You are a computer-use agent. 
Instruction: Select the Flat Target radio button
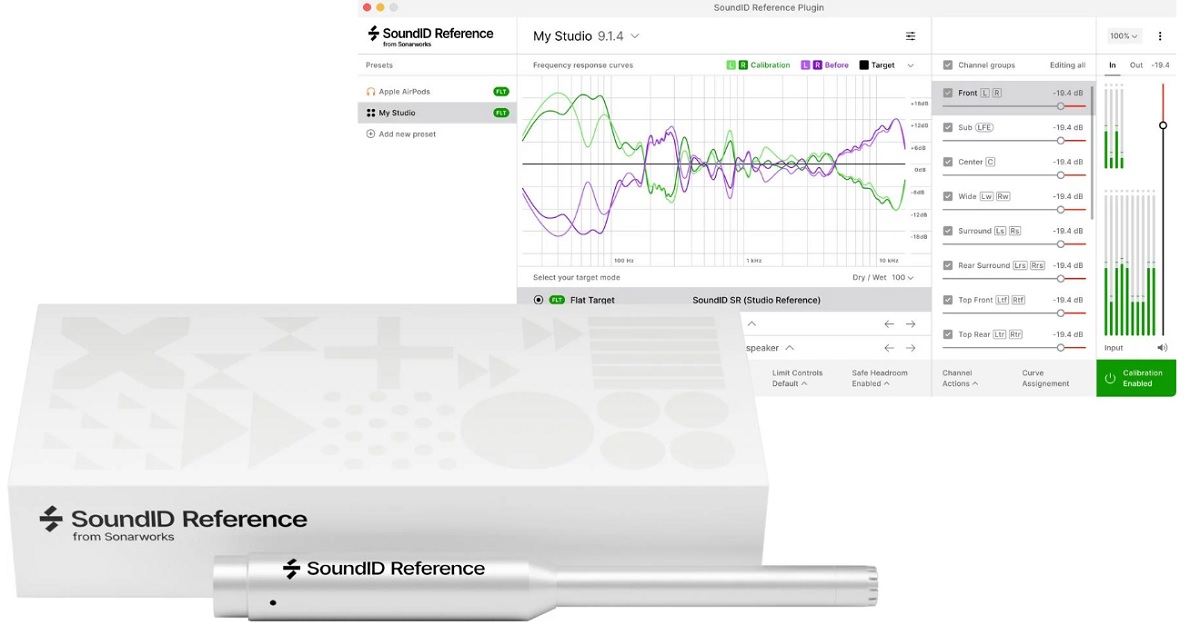click(539, 300)
